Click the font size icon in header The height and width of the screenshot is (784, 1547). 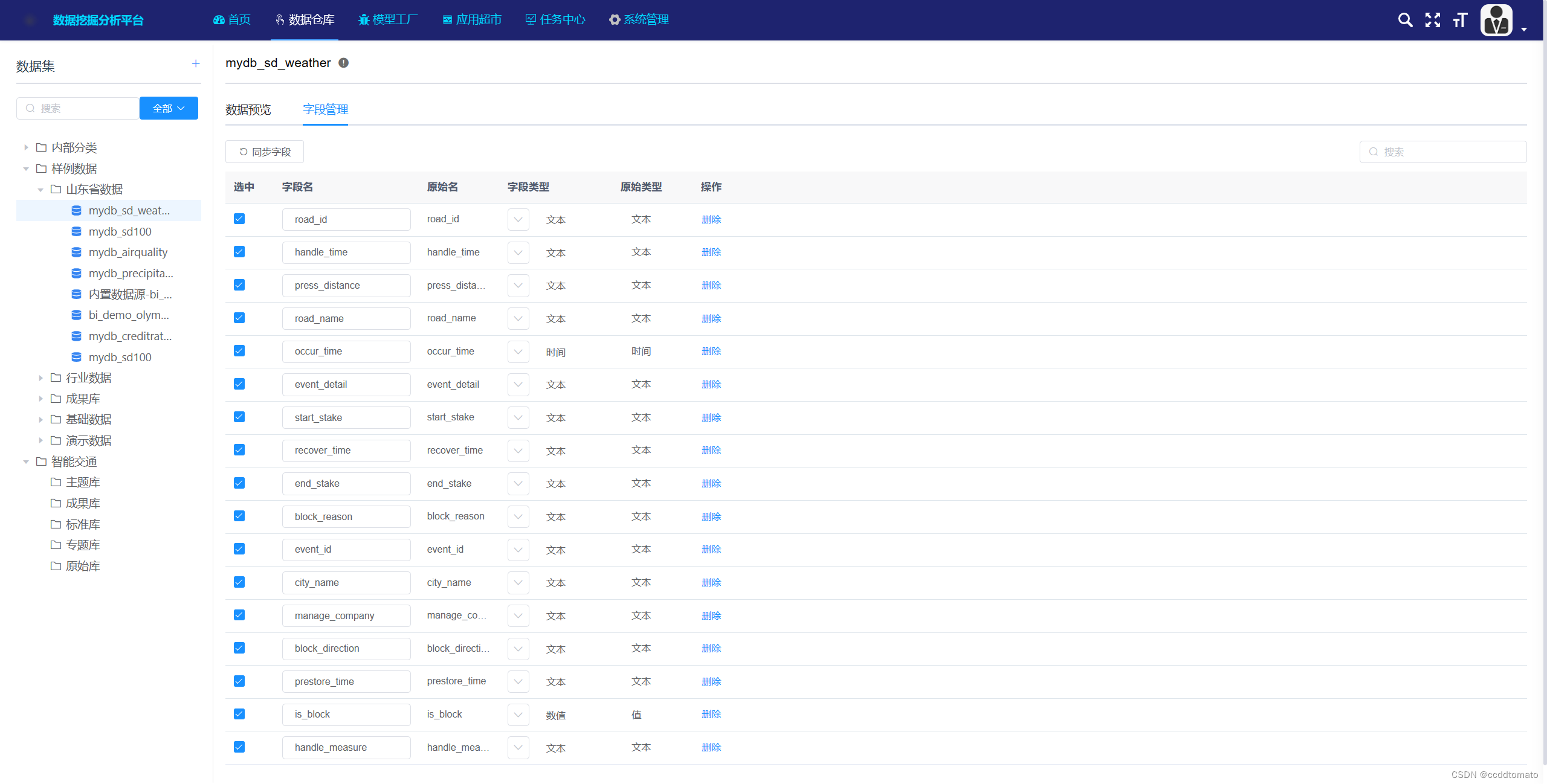(x=1460, y=20)
